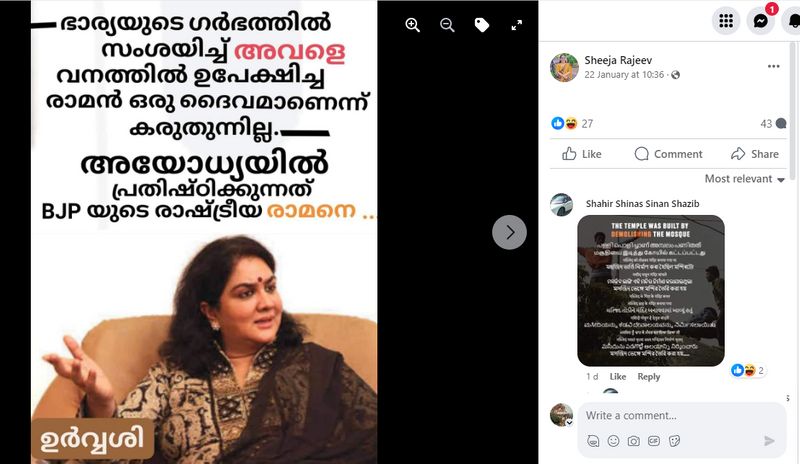Expand Most relevant comment sorting
This screenshot has width=800, height=464.
coord(744,179)
